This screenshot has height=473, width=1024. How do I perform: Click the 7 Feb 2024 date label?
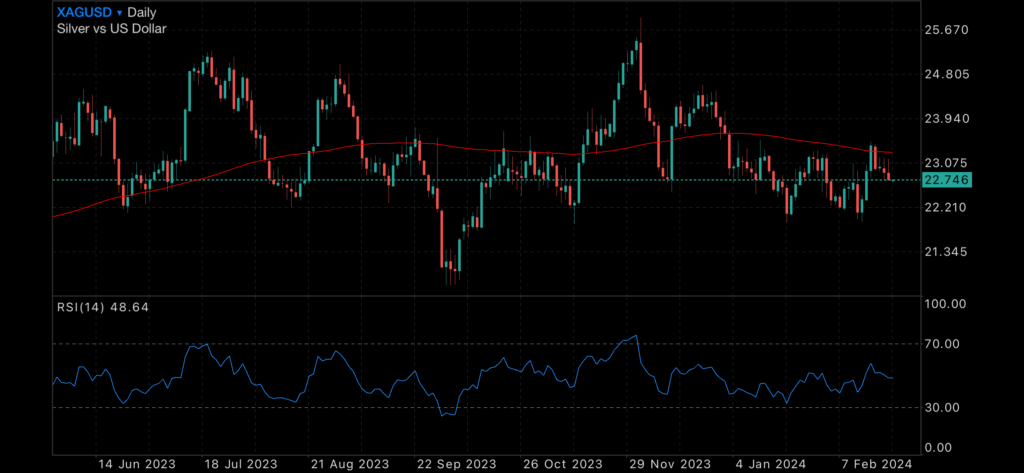click(878, 464)
